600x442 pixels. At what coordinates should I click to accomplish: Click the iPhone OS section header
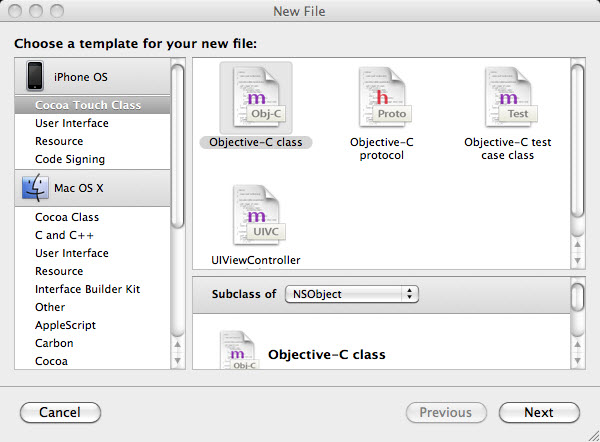click(x=92, y=77)
